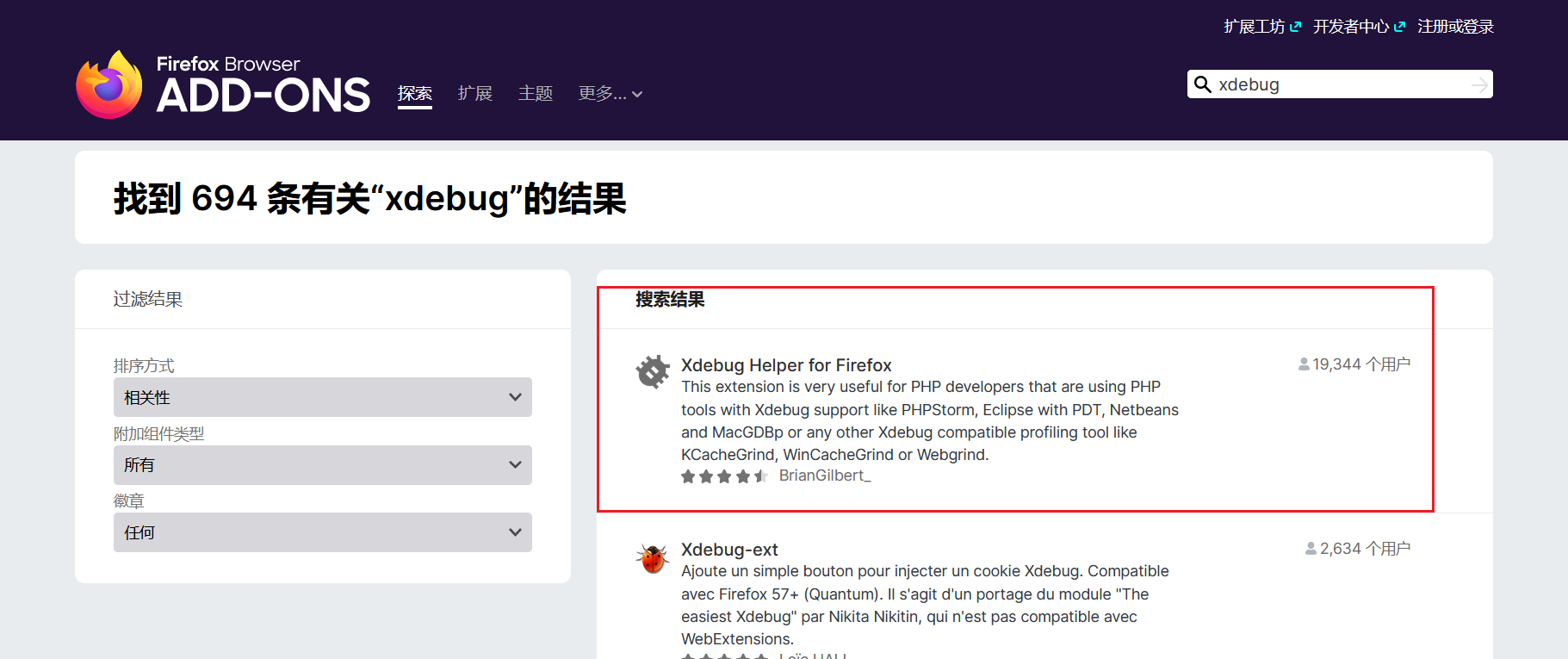Click author name BrianGilbert_

825,476
